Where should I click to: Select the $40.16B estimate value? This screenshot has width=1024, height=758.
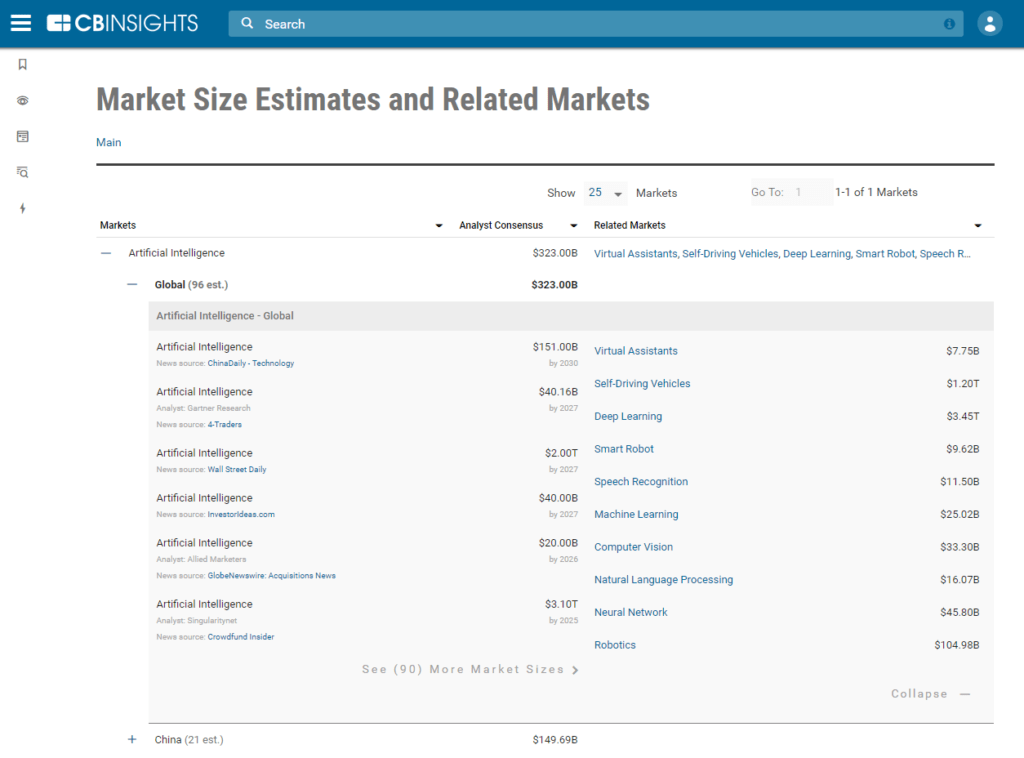[x=558, y=392]
